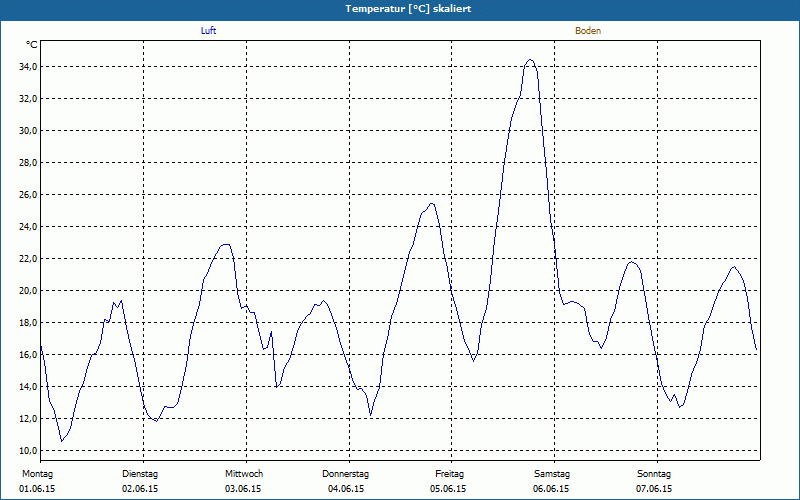Select the 14,0 y-axis value
Screen dimensions: 800x500
[x=27, y=387]
